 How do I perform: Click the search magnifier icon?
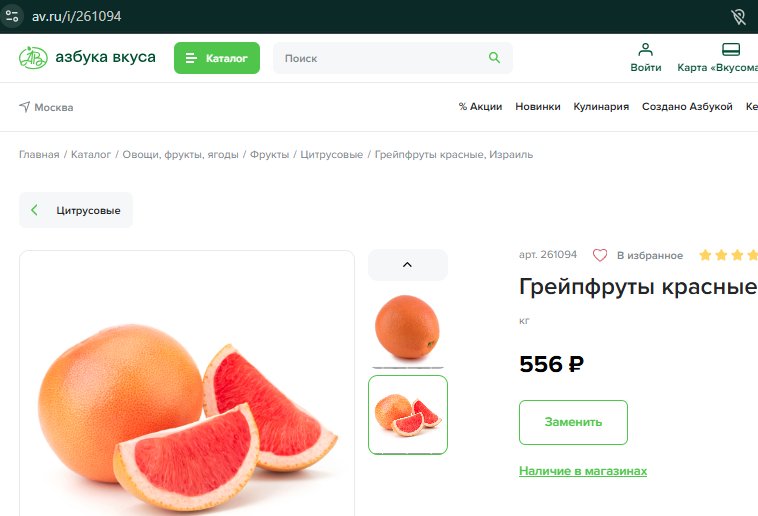point(494,58)
